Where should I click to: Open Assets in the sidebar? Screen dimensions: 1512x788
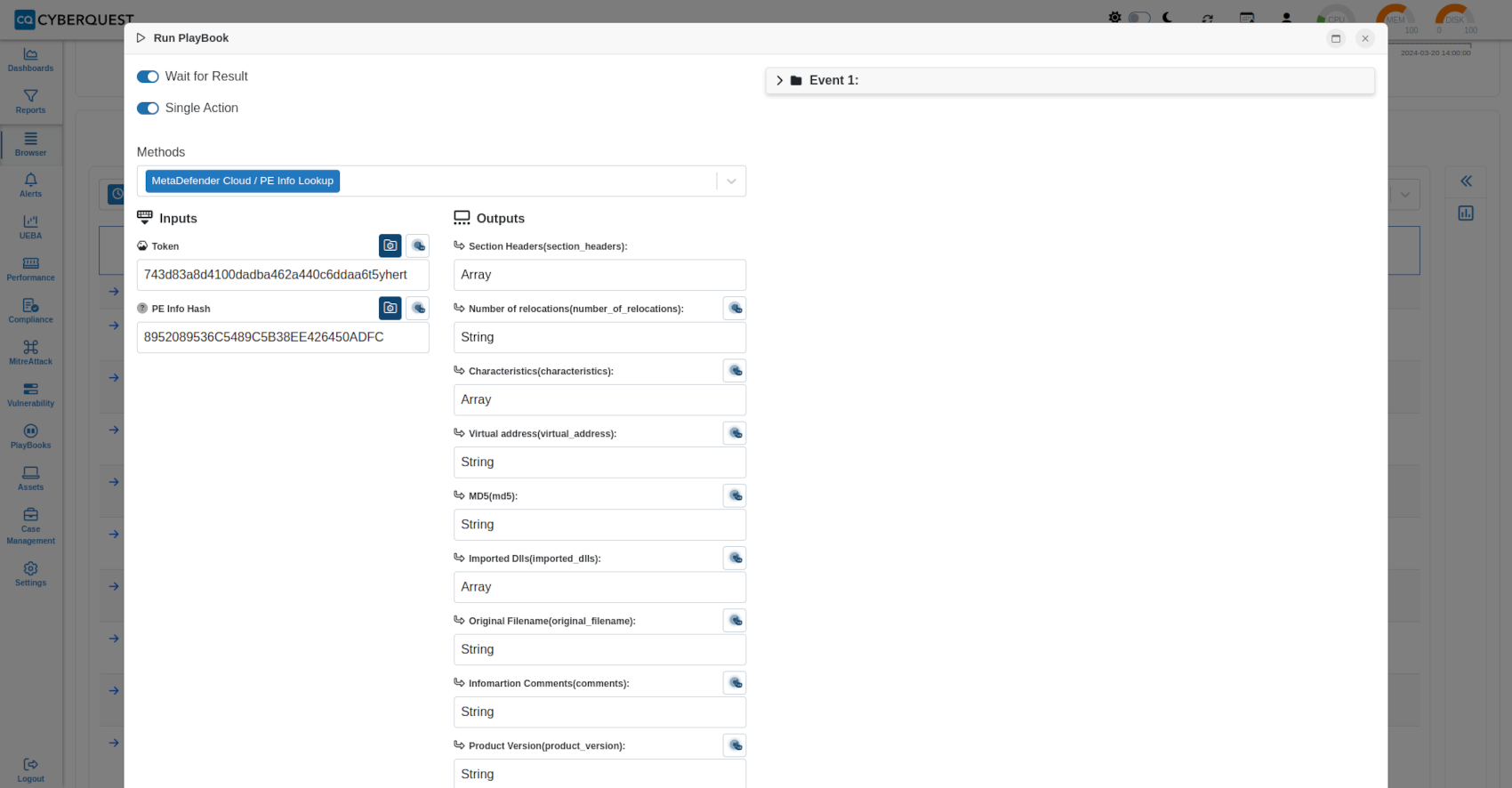point(31,478)
